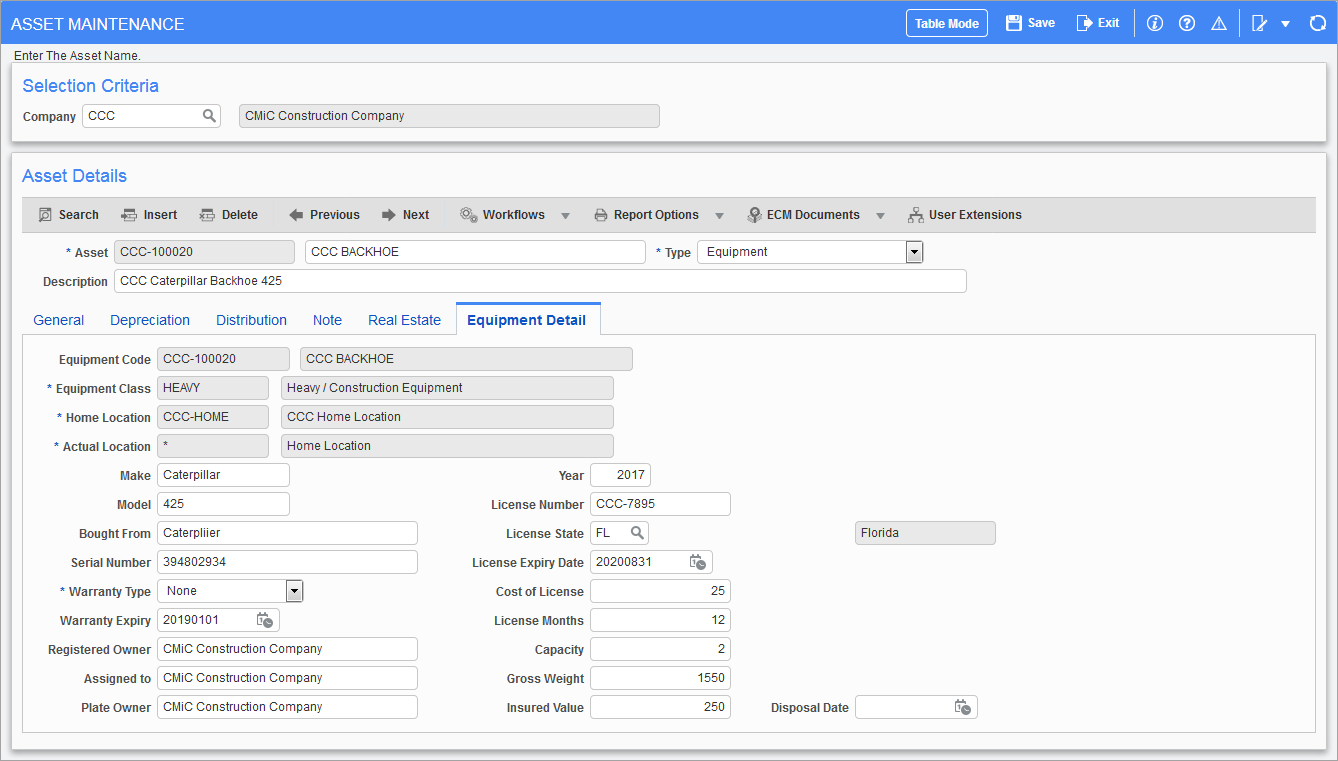
Task: Save the asset record
Action: [1029, 22]
